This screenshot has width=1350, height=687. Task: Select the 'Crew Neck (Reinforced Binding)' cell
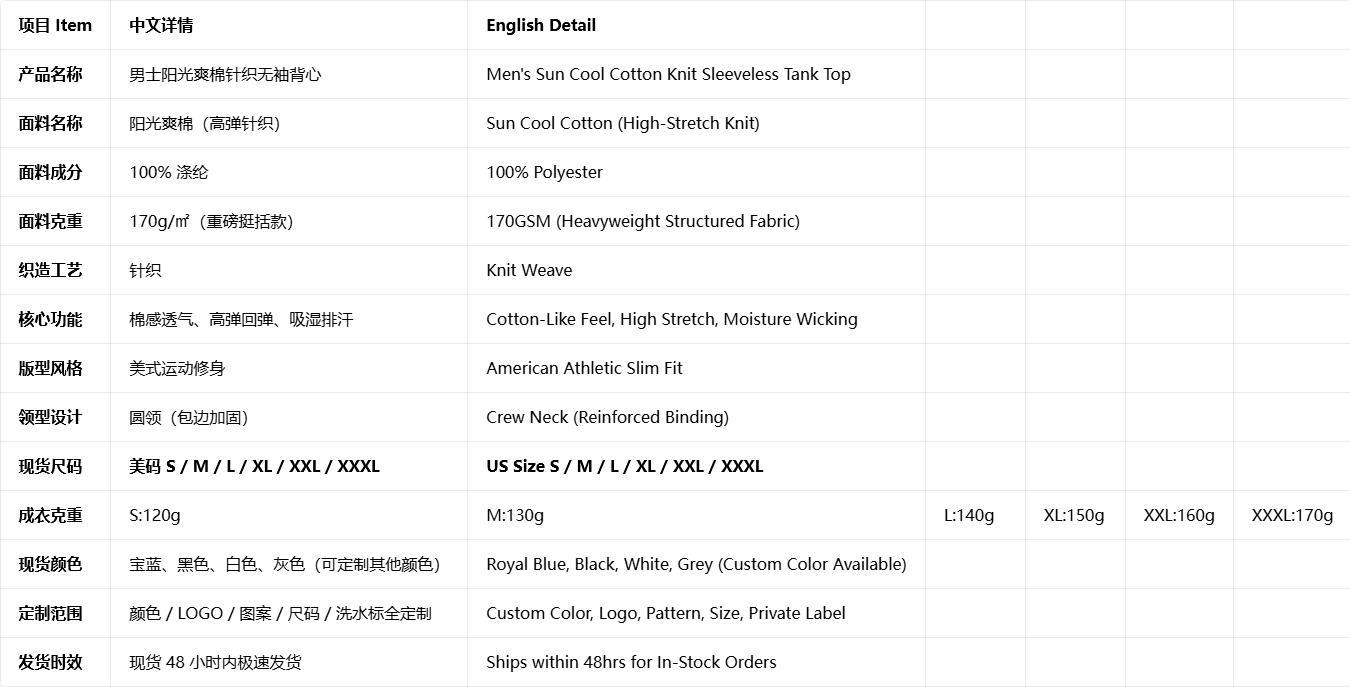coord(696,417)
